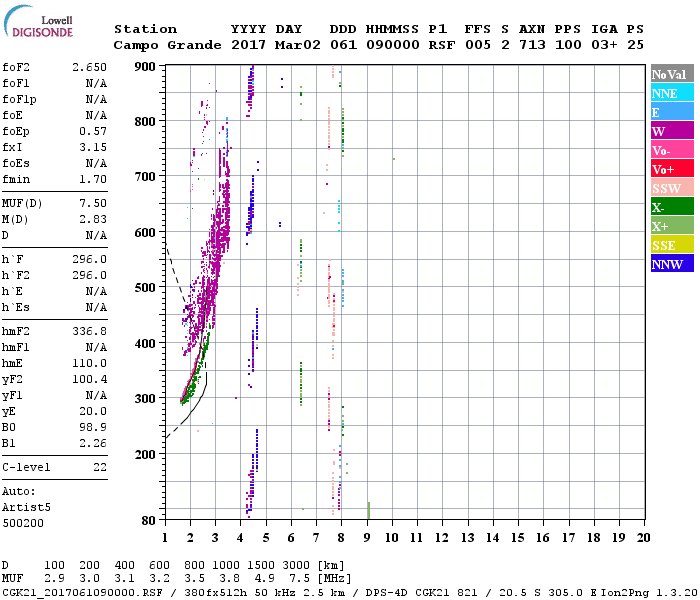
Task: Click the hmF2 value 336.8
Action: click(x=89, y=331)
